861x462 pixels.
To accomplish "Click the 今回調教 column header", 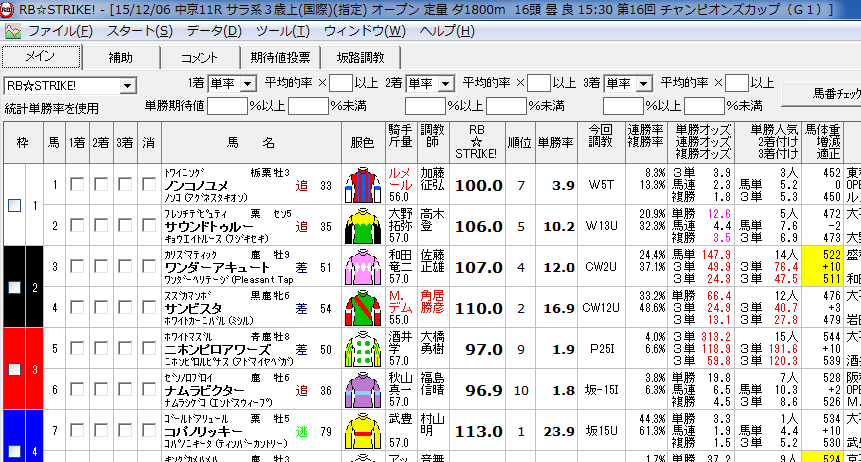I will [x=601, y=143].
